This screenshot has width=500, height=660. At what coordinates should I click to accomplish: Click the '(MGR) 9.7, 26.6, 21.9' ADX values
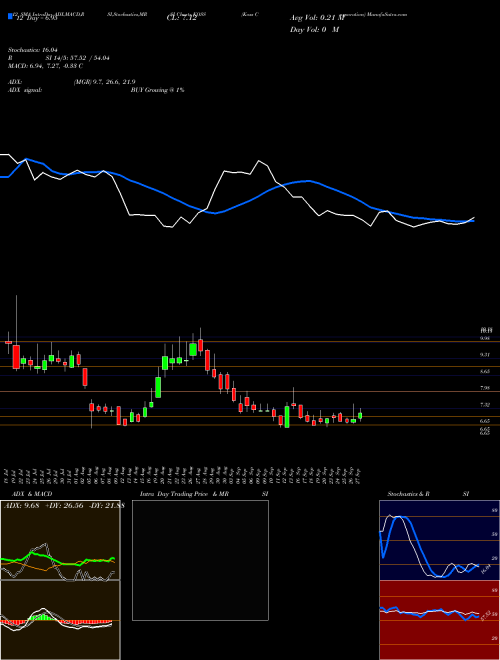point(104,82)
